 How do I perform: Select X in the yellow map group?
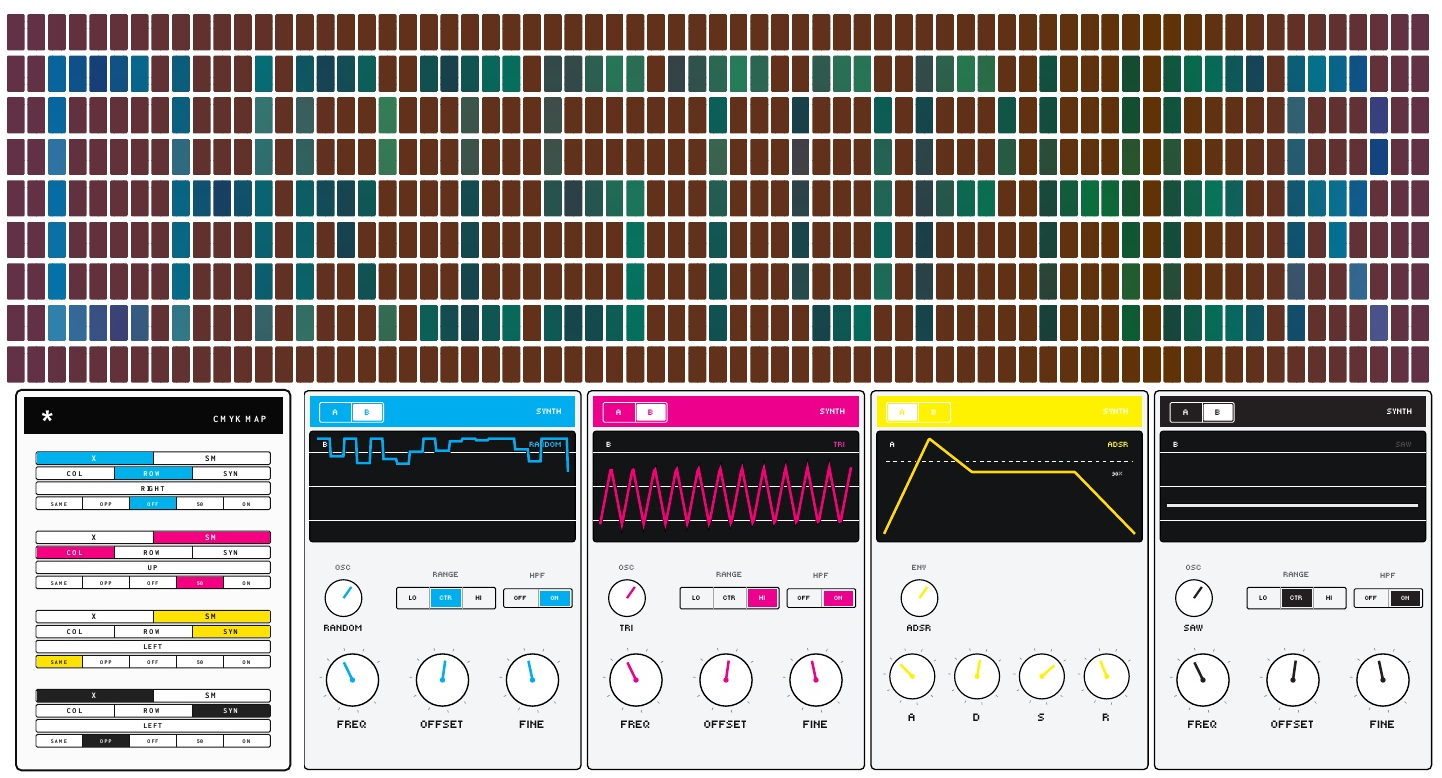94,616
